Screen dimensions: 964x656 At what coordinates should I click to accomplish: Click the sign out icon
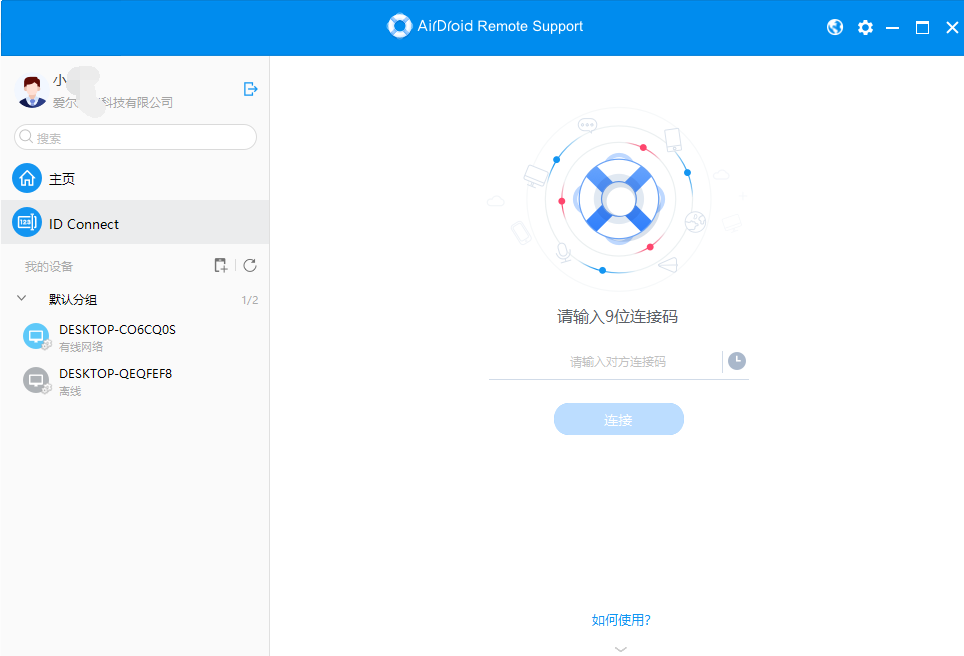point(250,89)
